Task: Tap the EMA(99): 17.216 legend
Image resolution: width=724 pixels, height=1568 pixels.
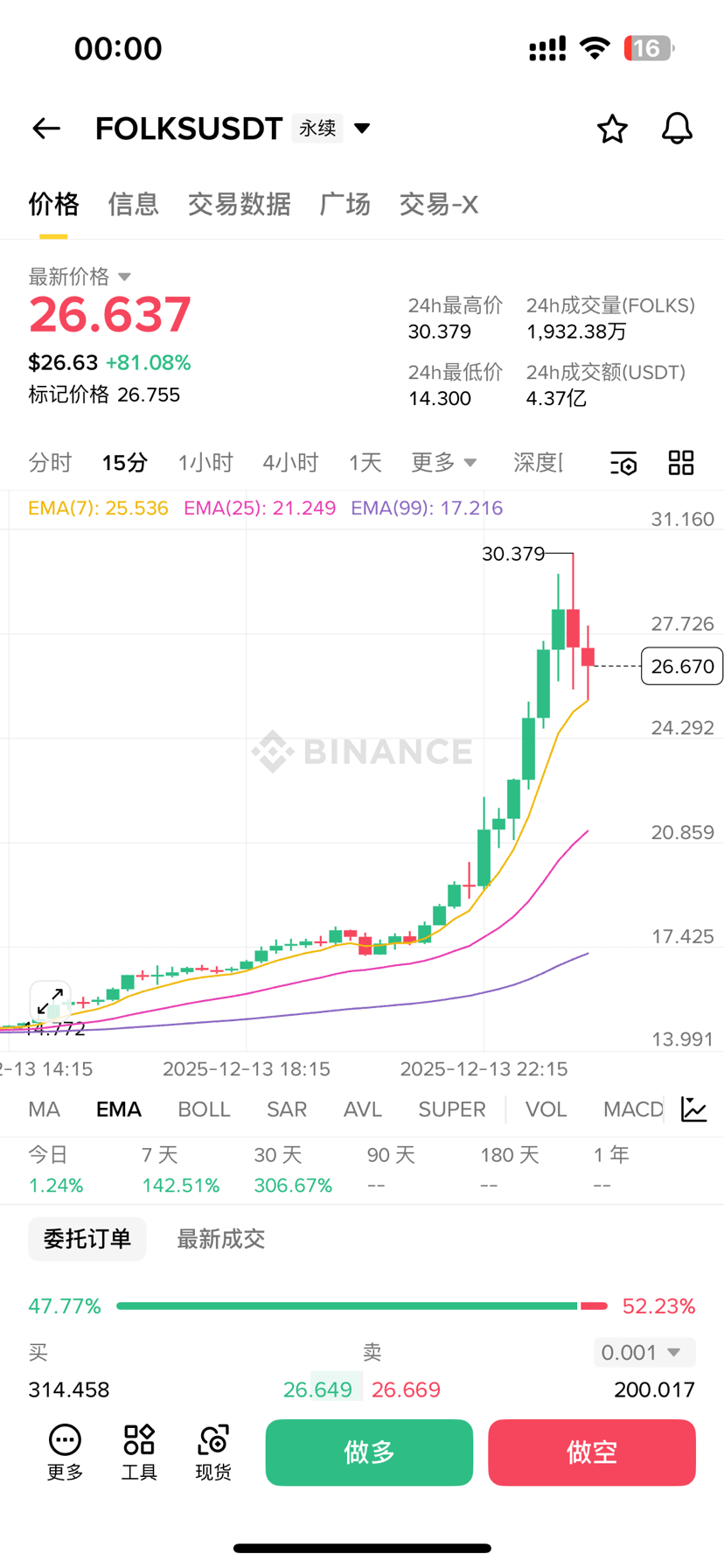Action: click(x=427, y=508)
